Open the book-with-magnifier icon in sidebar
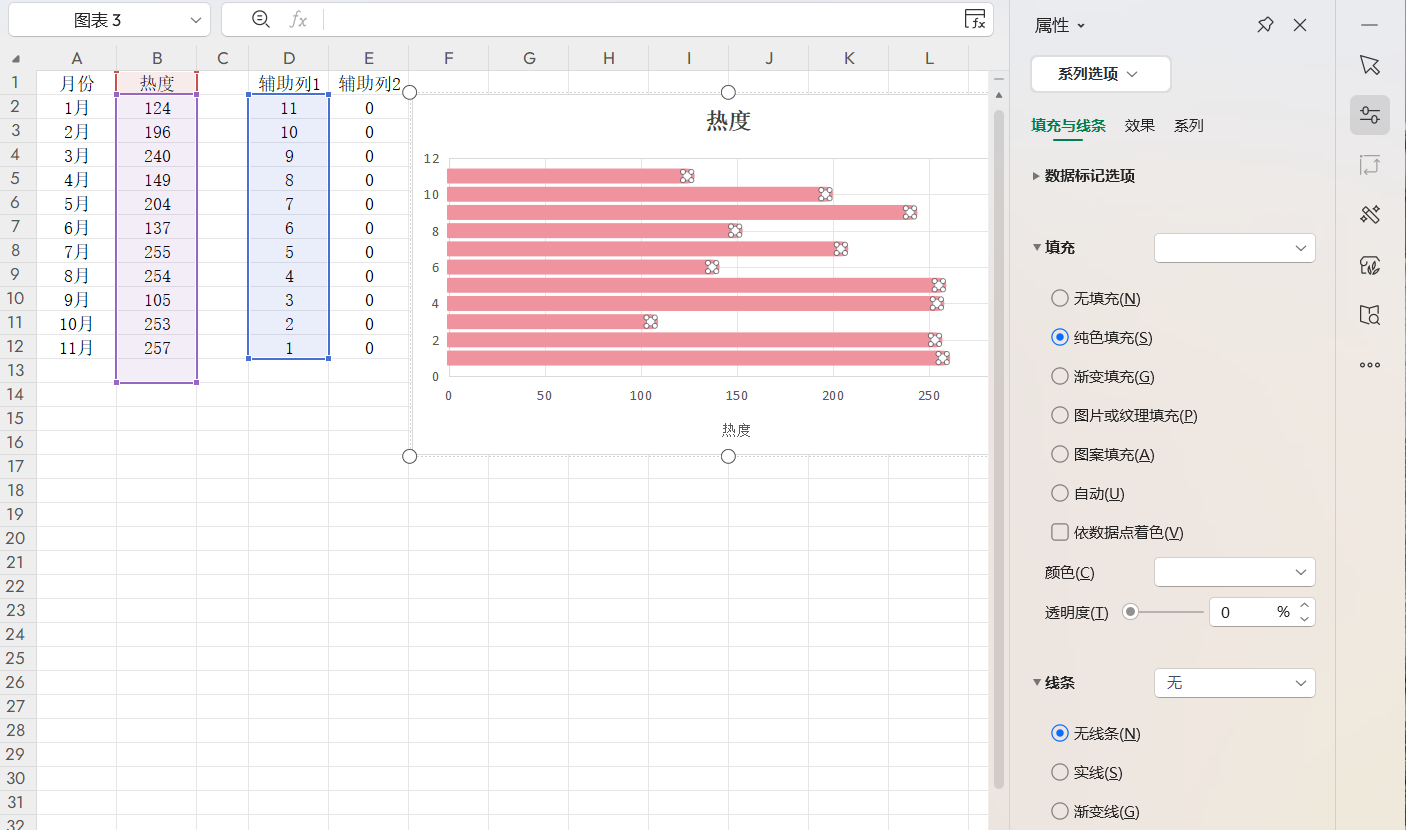Screen dimensions: 1406x830 (x=1369, y=314)
